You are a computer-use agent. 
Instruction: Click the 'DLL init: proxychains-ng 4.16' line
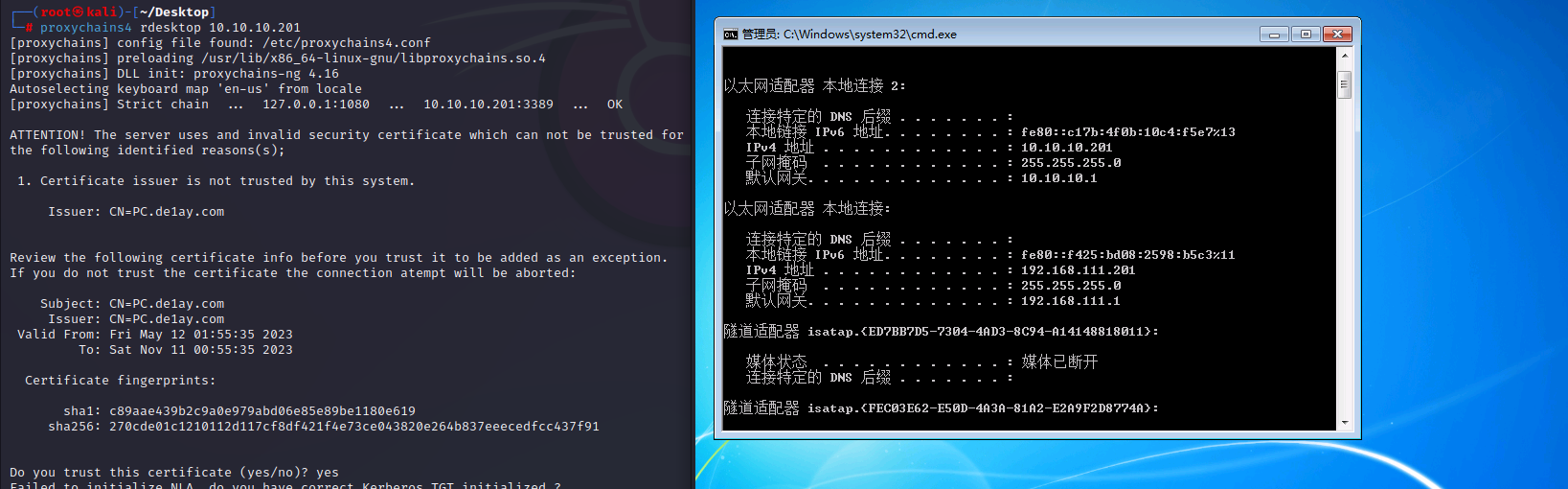coord(173,74)
